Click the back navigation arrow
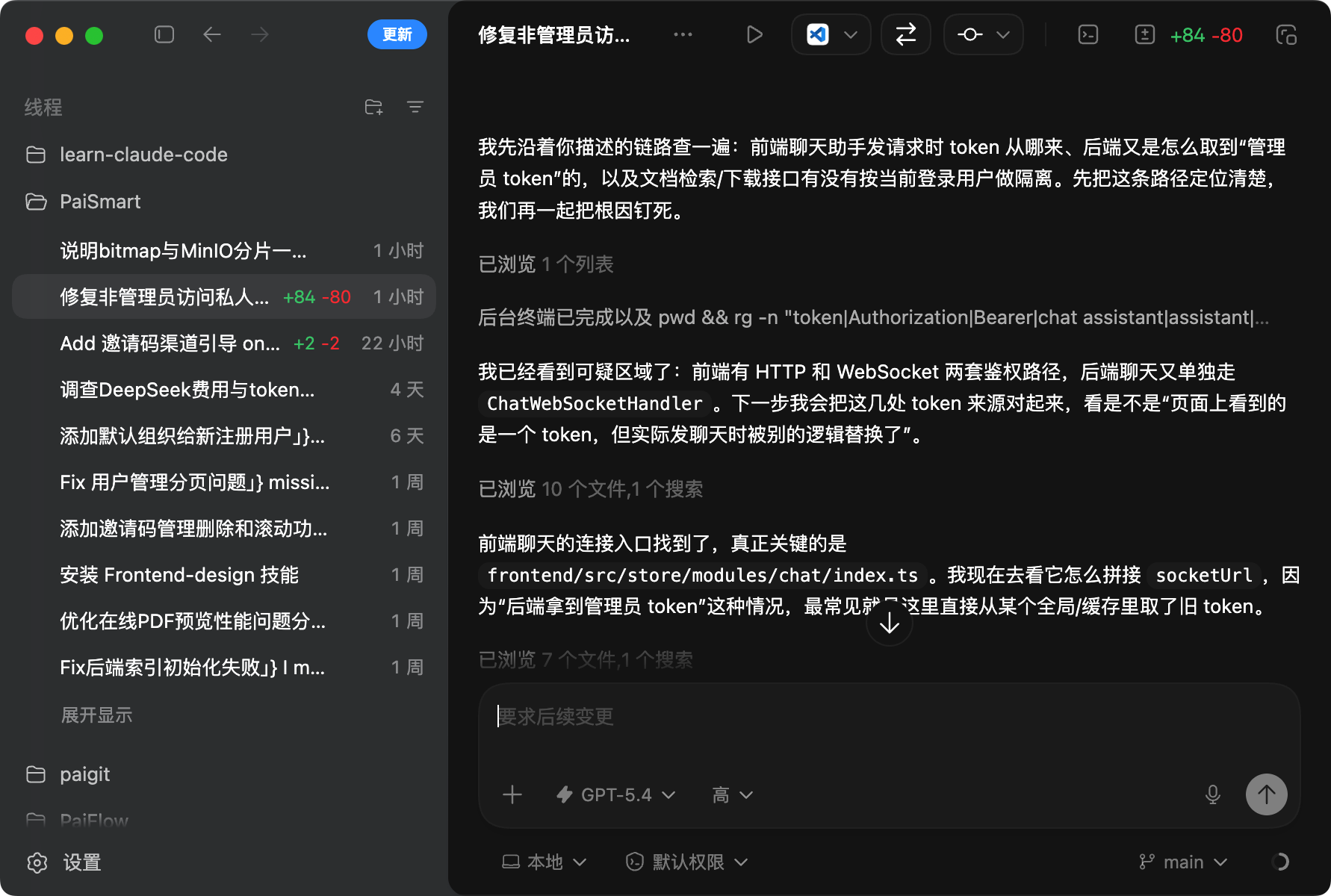The height and width of the screenshot is (896, 1331). point(212,35)
